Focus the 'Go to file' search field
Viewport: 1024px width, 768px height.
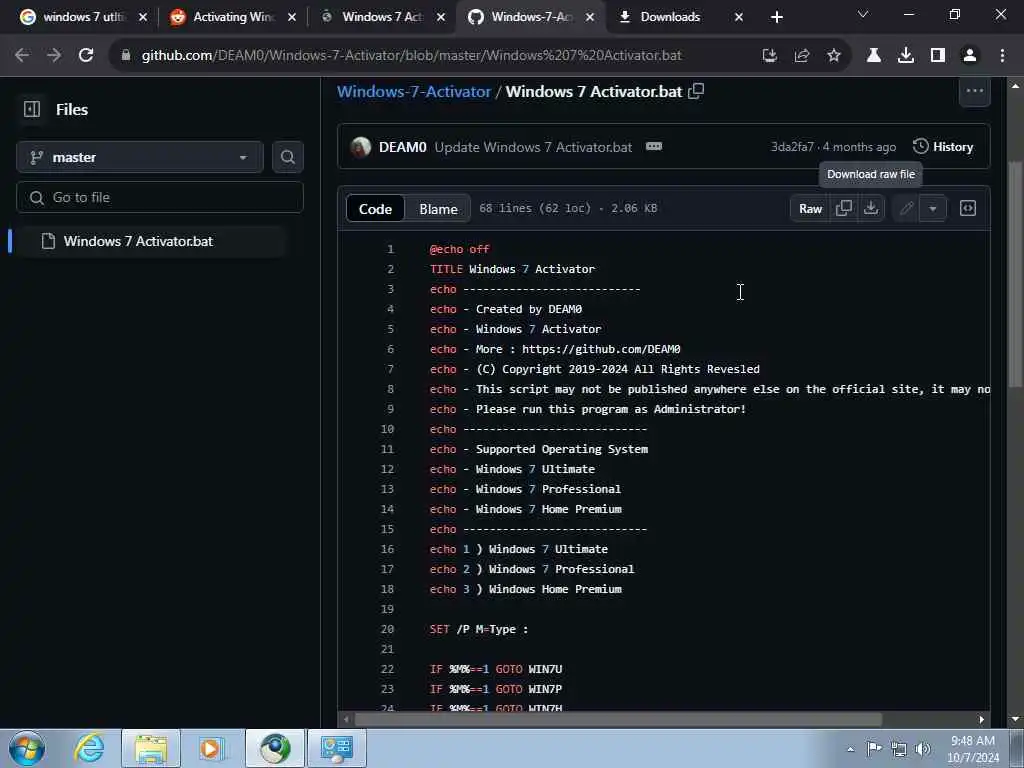tap(160, 197)
